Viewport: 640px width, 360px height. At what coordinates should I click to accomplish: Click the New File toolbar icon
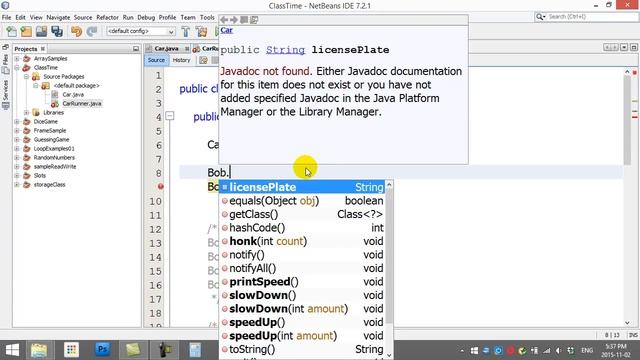click(x=11, y=31)
